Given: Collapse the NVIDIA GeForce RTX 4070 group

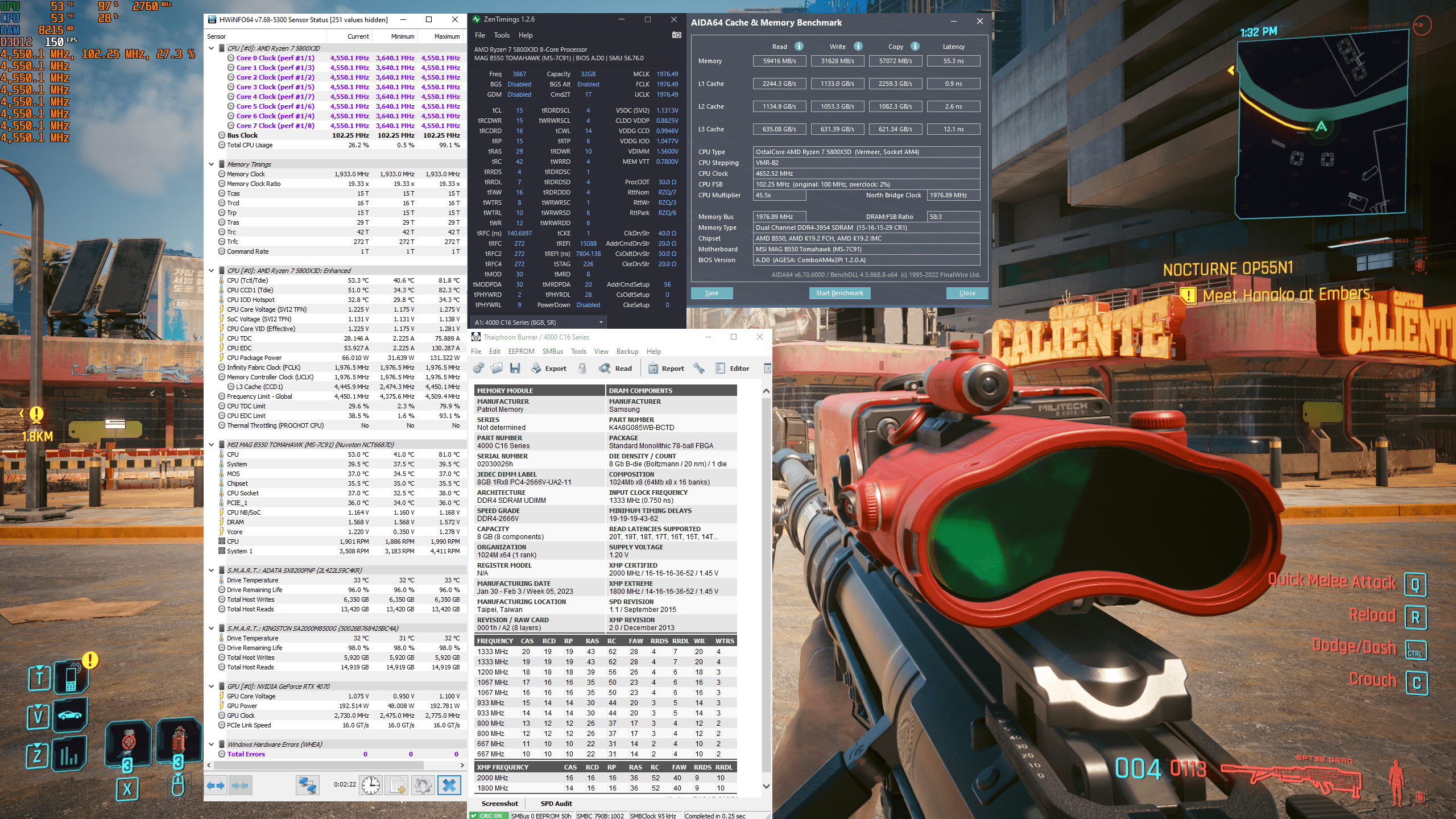Looking at the screenshot, I should (x=212, y=686).
